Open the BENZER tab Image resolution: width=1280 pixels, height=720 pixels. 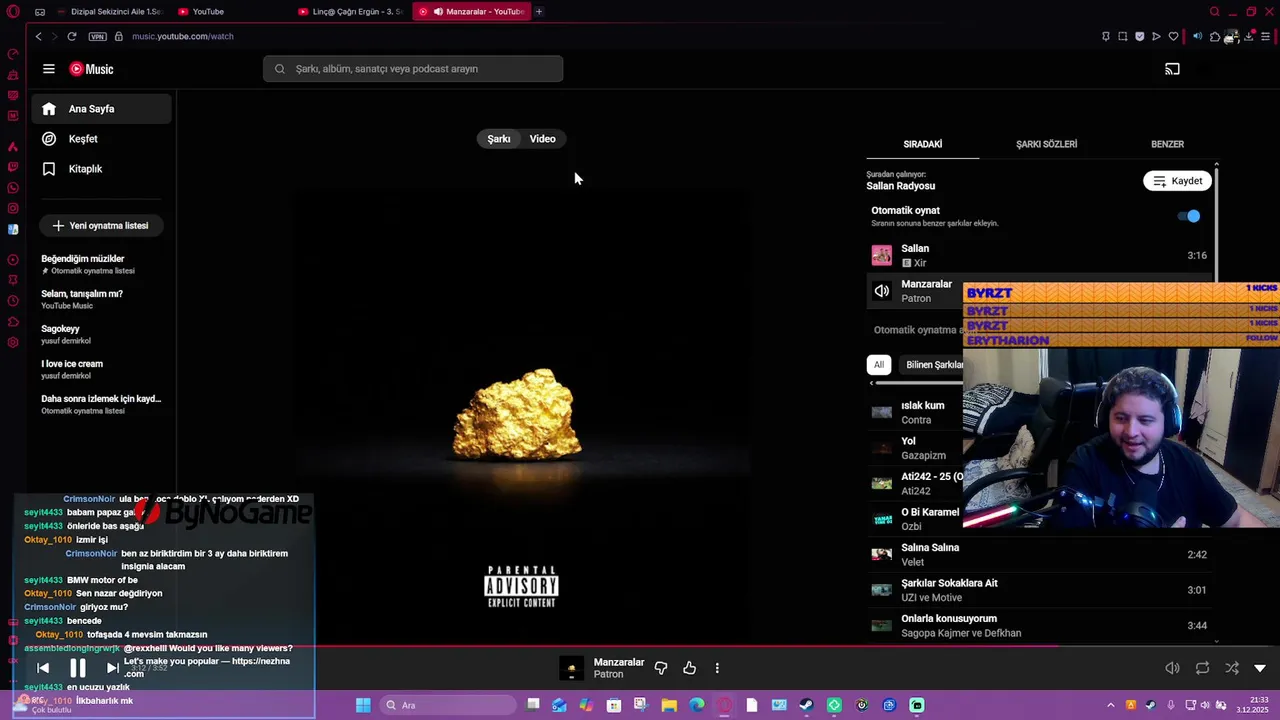(1167, 144)
